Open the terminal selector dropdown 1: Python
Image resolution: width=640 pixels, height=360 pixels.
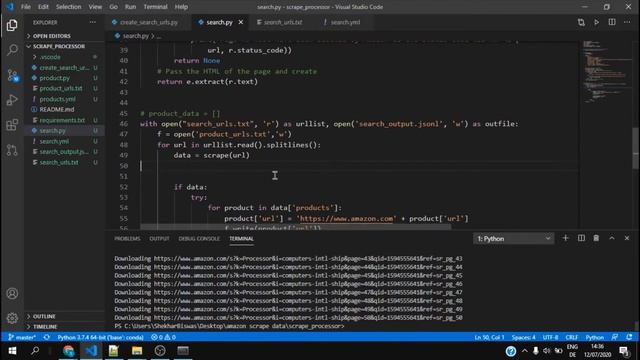point(513,238)
